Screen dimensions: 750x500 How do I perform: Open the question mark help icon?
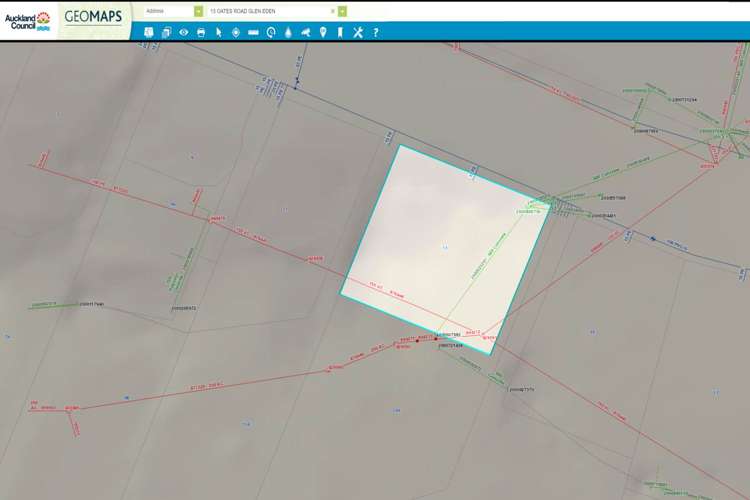[375, 32]
